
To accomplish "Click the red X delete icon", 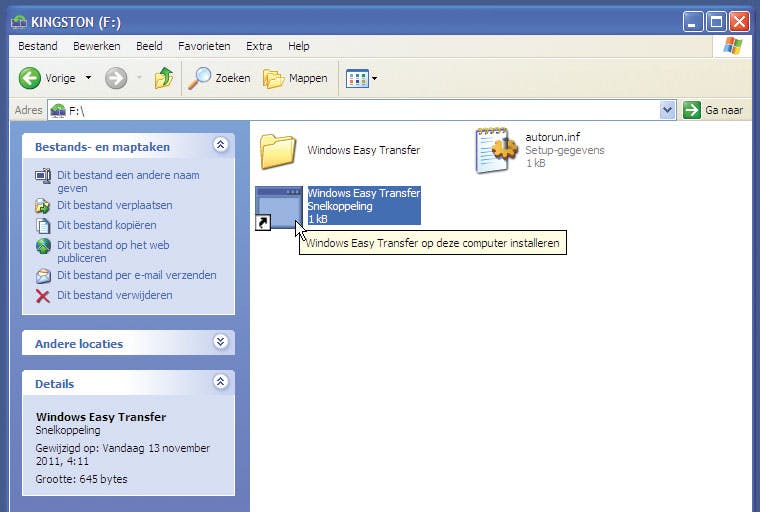I will point(43,296).
